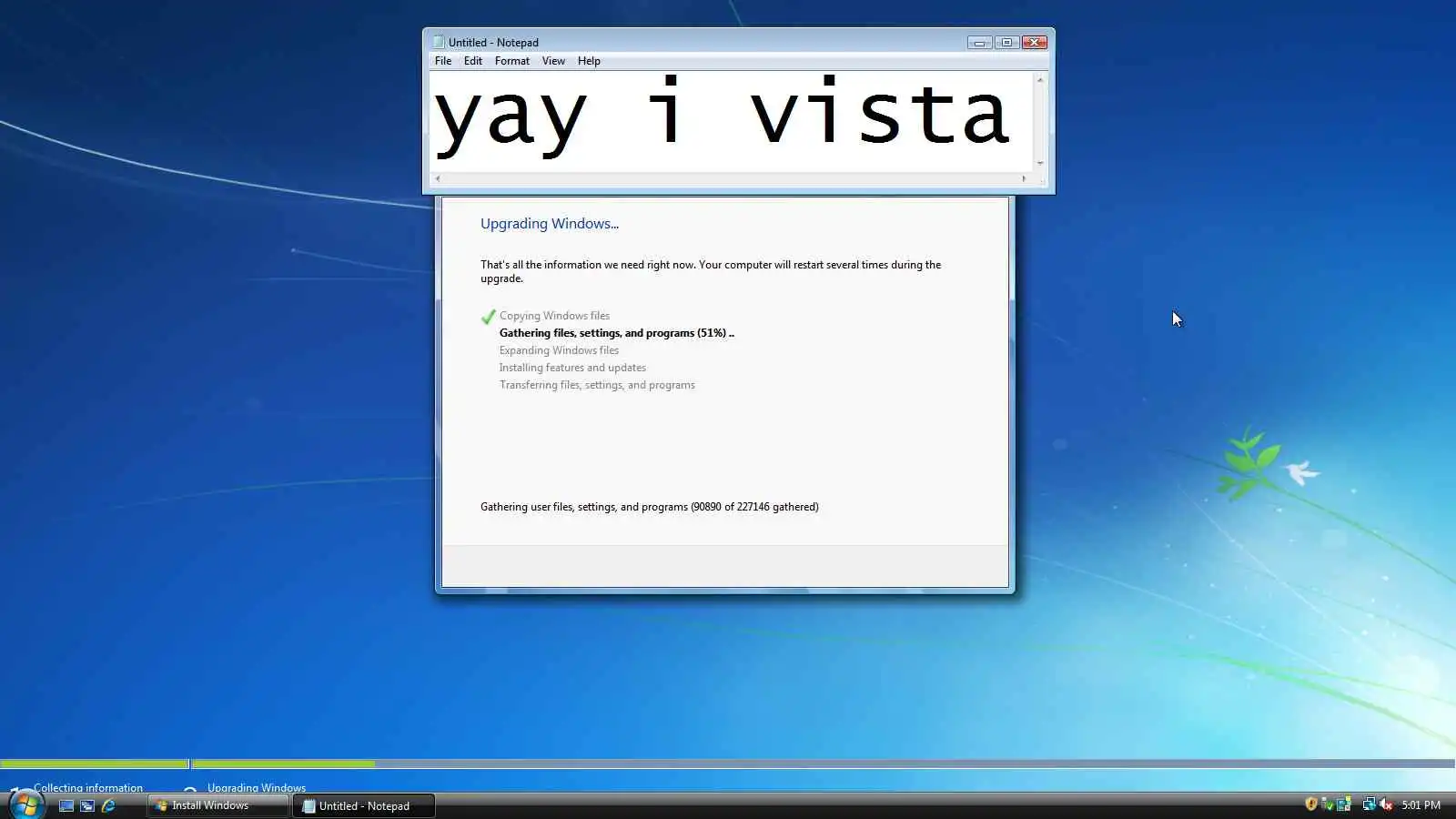Open the Edit menu in Notepad
This screenshot has height=819, width=1456.
click(473, 61)
